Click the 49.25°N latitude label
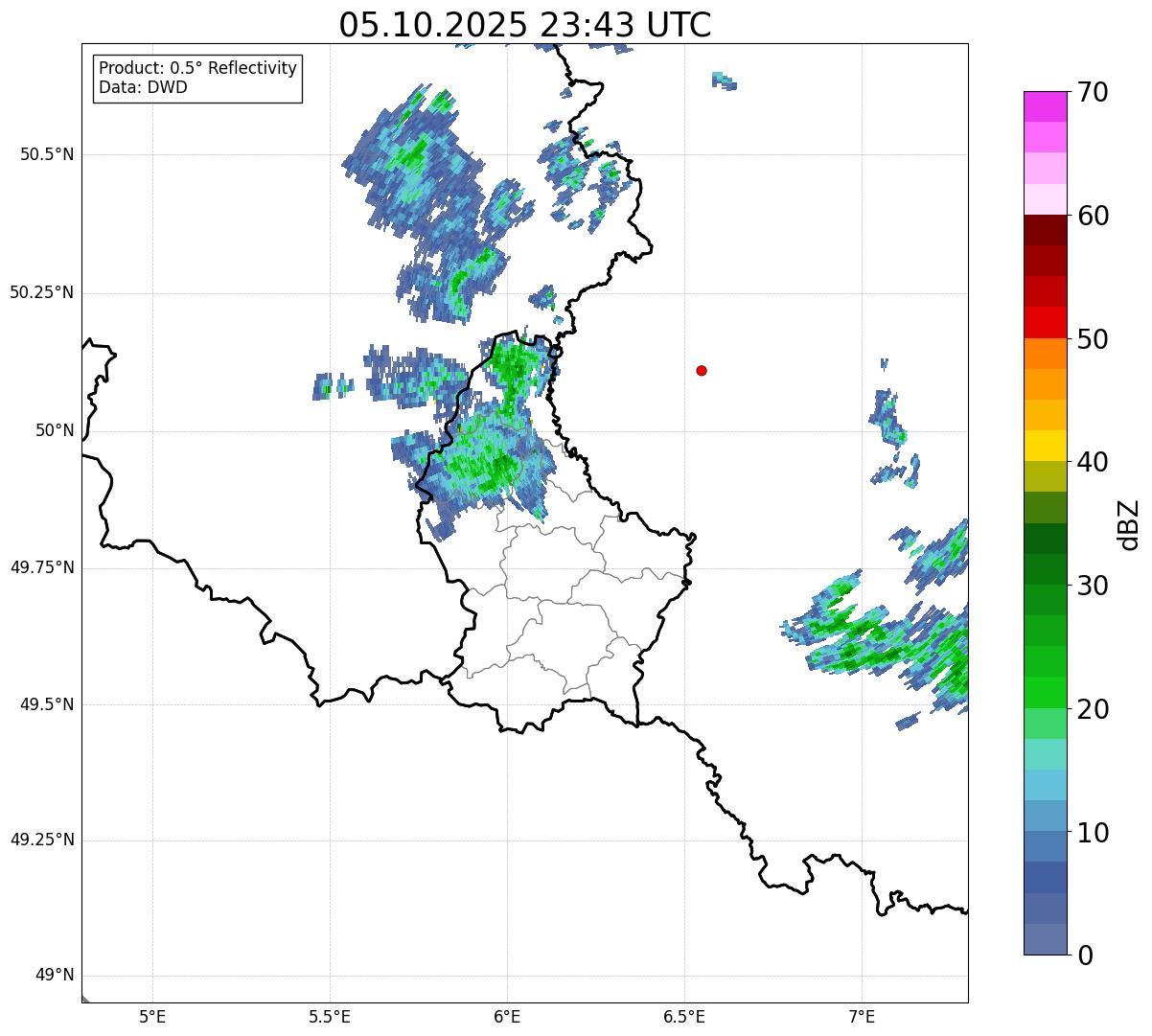1152x1036 pixels. 41,840
